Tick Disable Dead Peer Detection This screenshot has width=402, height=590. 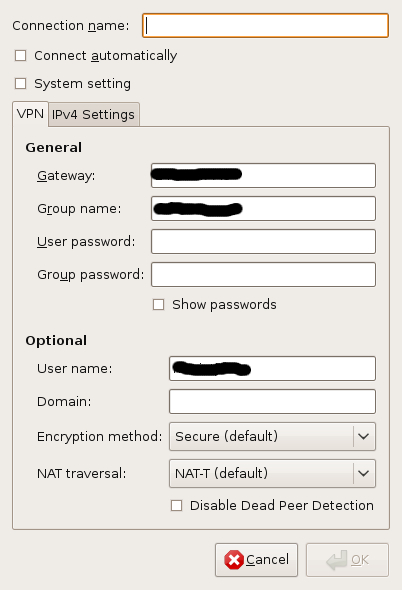(177, 505)
